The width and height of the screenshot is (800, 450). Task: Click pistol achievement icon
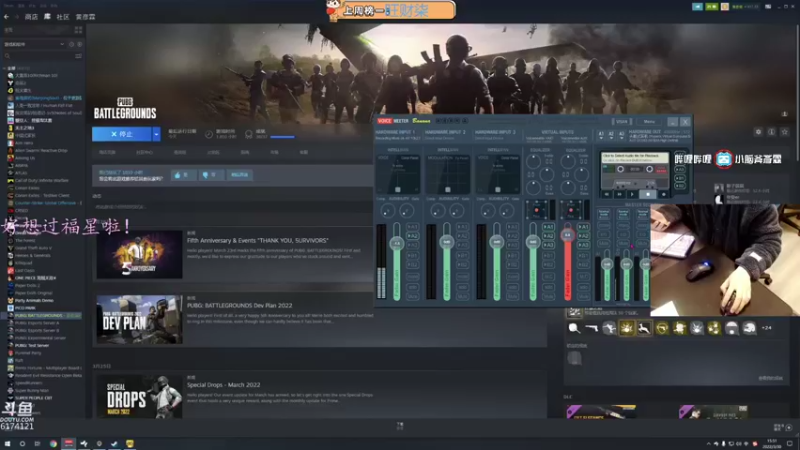[x=592, y=328]
